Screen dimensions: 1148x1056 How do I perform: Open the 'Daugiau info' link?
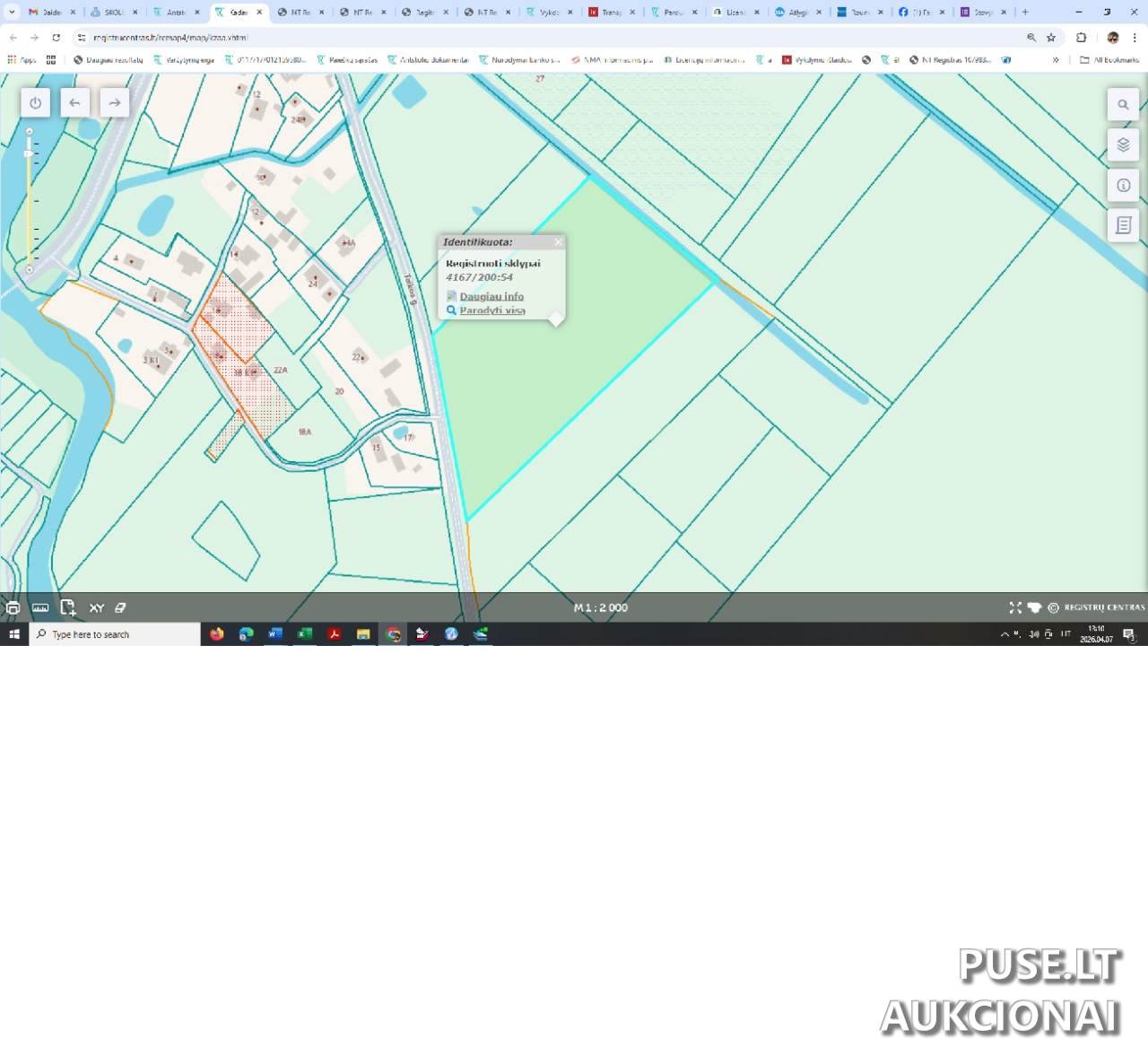pyautogui.click(x=491, y=296)
